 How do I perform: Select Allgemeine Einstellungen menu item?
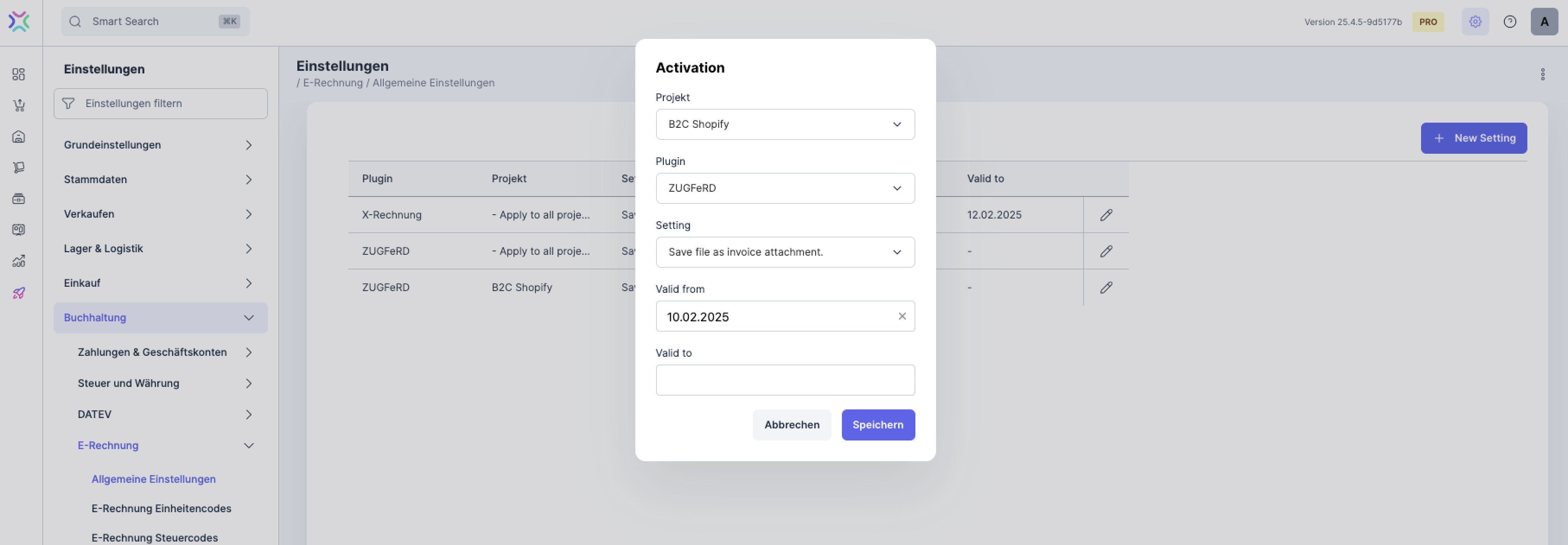(153, 479)
